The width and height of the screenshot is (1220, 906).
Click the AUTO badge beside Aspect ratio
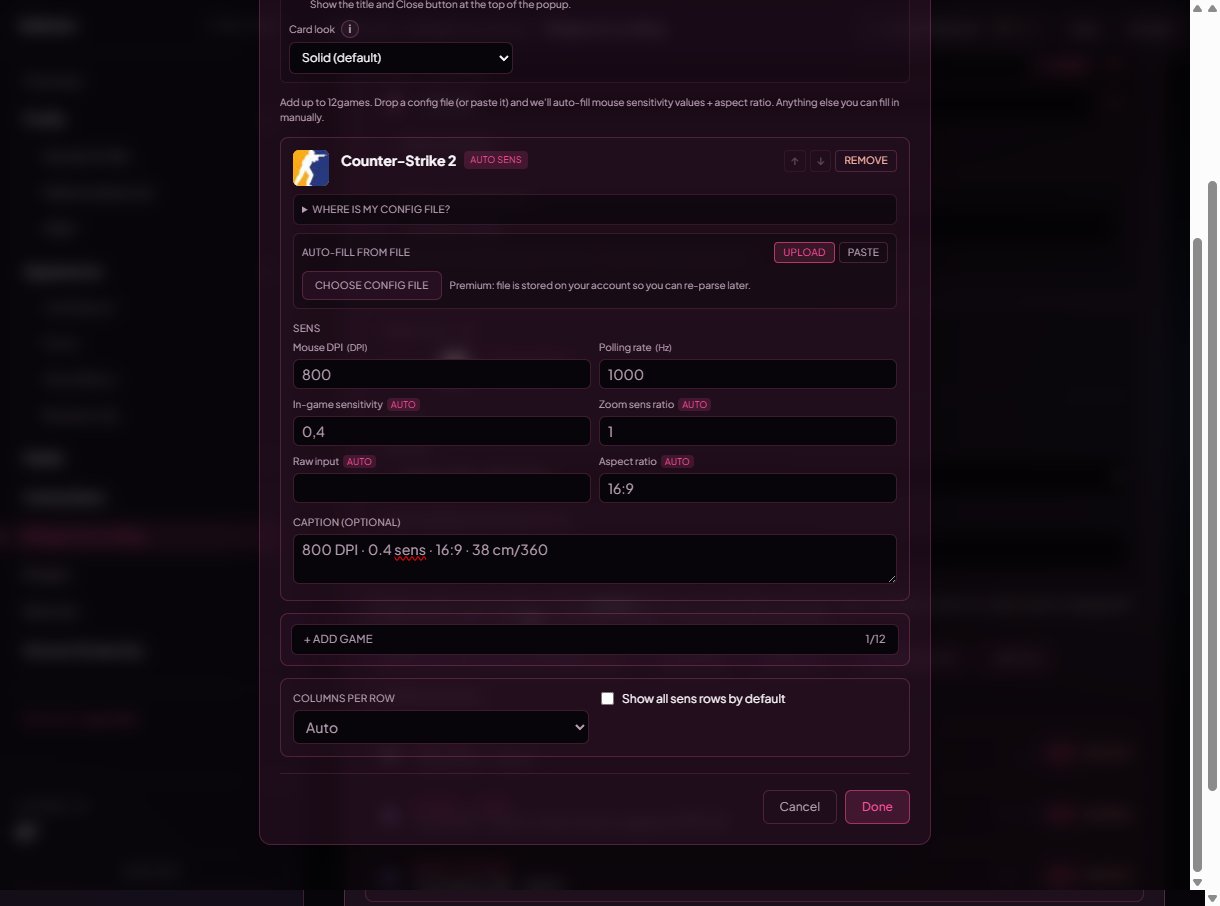point(677,462)
